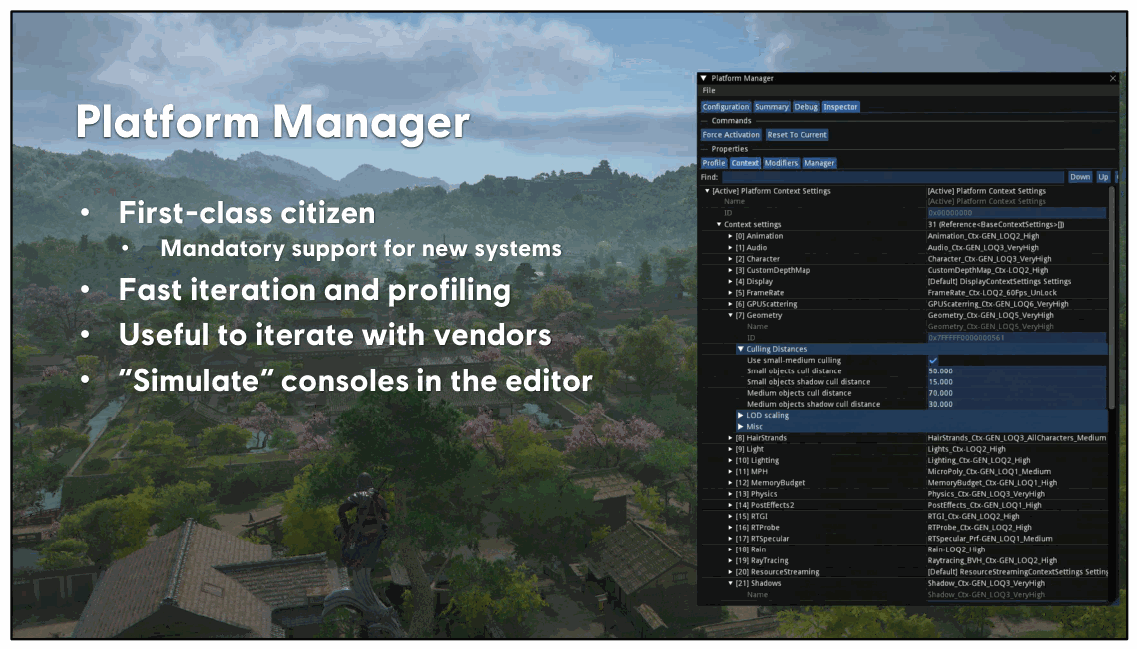Image resolution: width=1137 pixels, height=649 pixels.
Task: Expand the [6] GPUScattering node
Action: [731, 305]
